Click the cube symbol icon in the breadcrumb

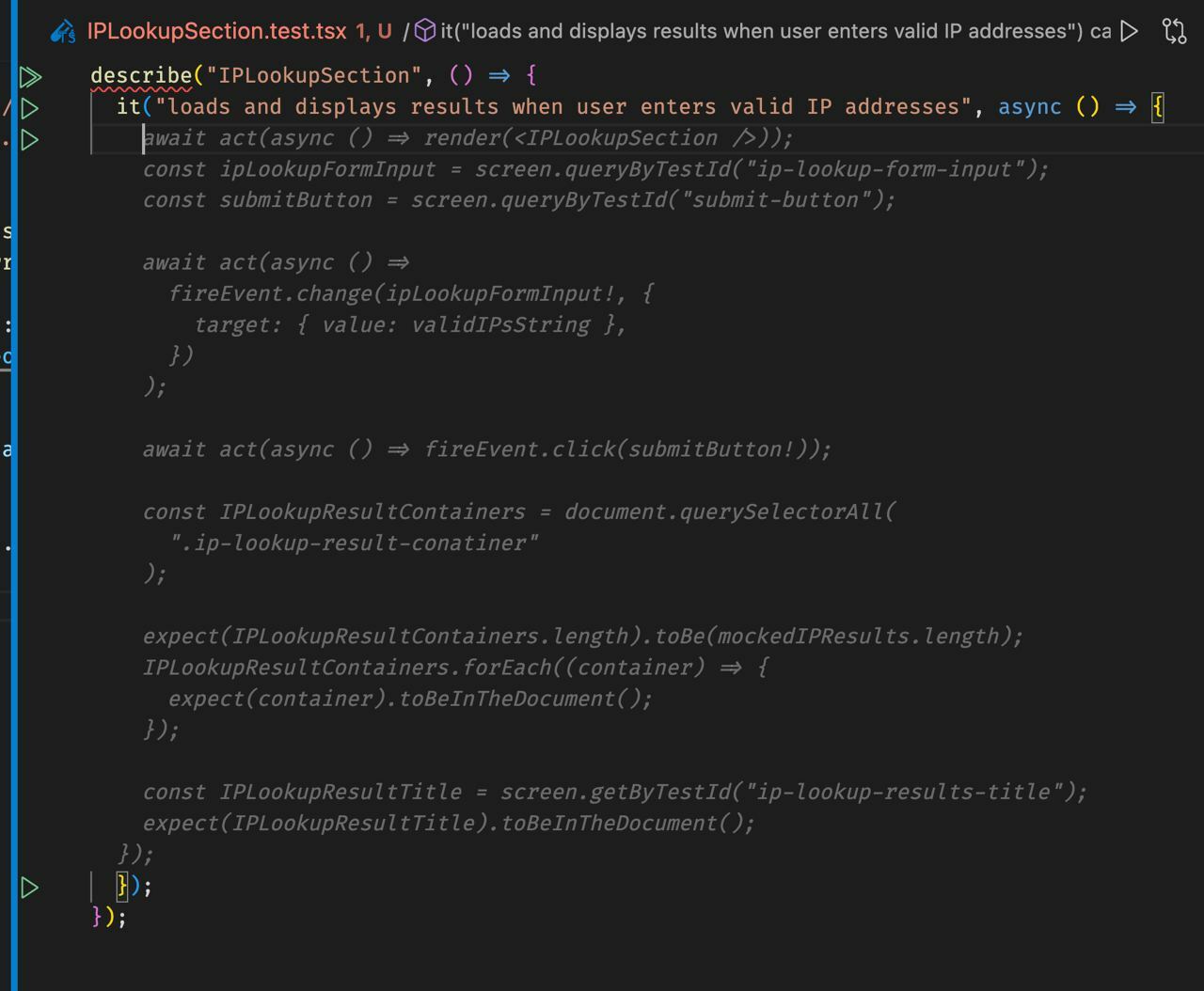point(425,31)
